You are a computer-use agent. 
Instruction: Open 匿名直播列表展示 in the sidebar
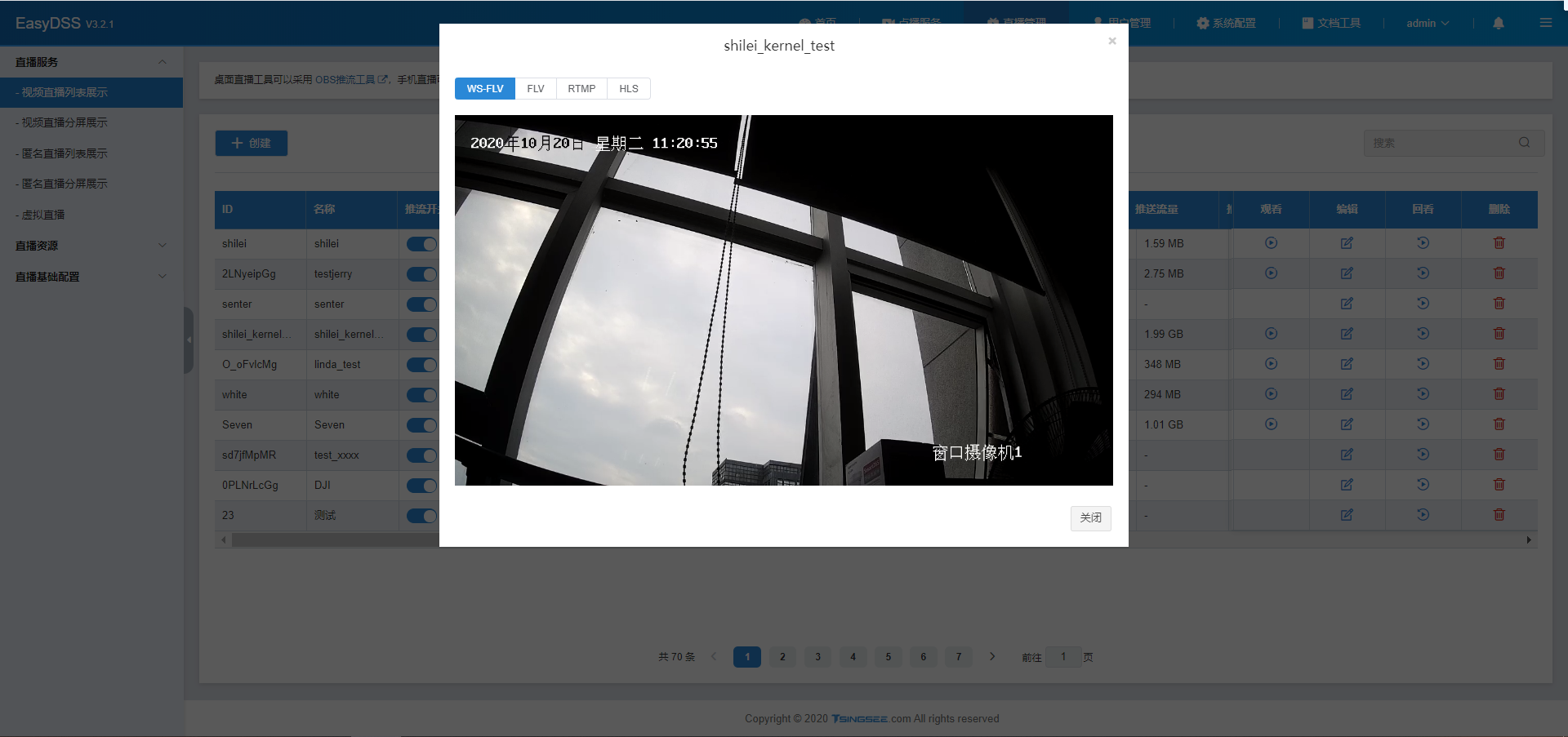pos(91,153)
